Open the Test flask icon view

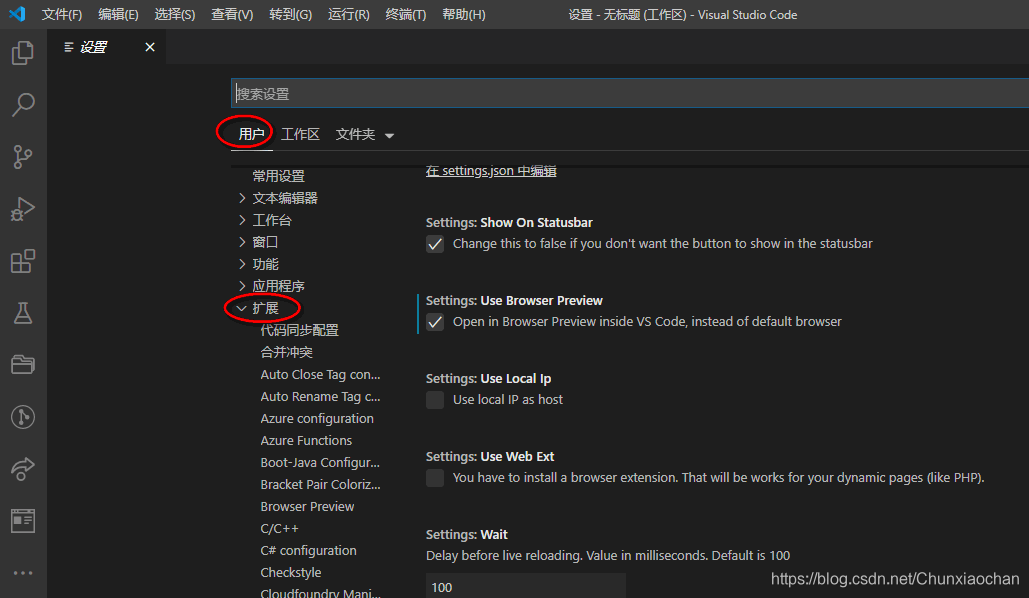[x=23, y=313]
